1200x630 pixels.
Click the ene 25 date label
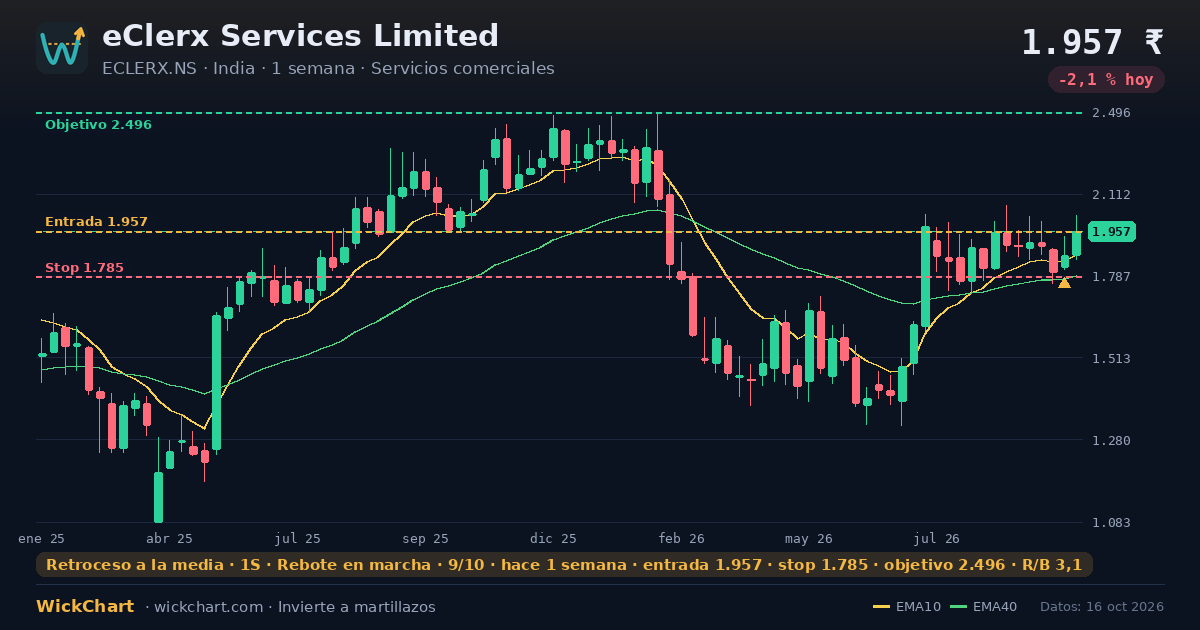(41, 539)
